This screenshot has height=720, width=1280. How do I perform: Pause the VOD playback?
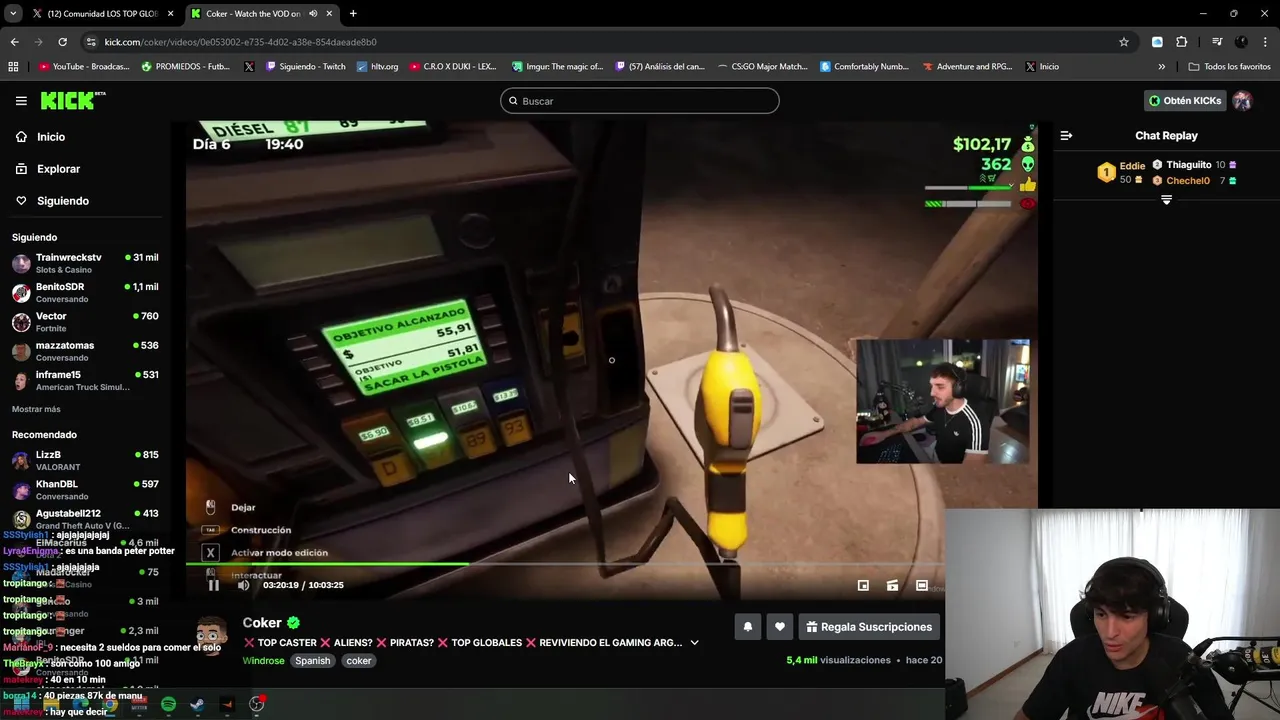tap(213, 585)
